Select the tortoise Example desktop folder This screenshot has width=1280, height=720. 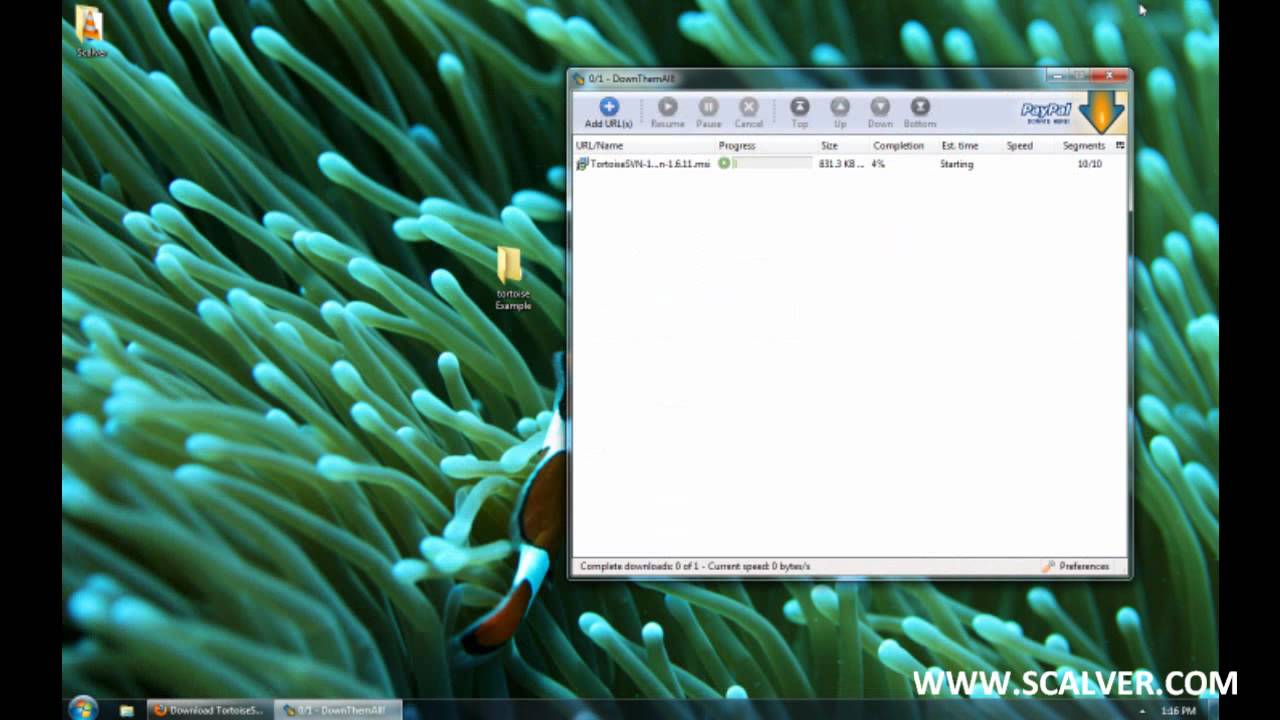coord(512,279)
